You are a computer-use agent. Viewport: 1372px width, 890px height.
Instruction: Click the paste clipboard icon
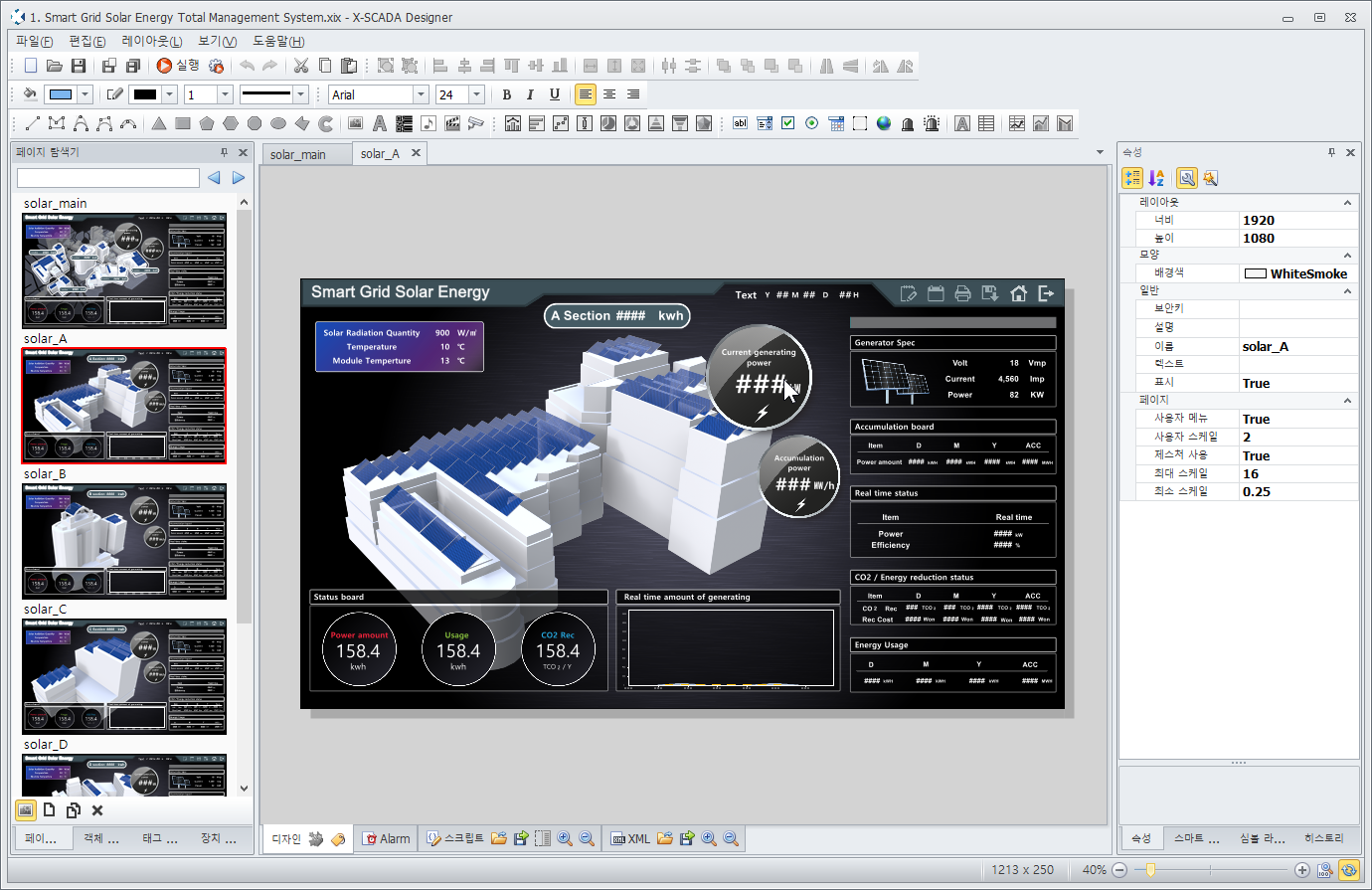349,66
